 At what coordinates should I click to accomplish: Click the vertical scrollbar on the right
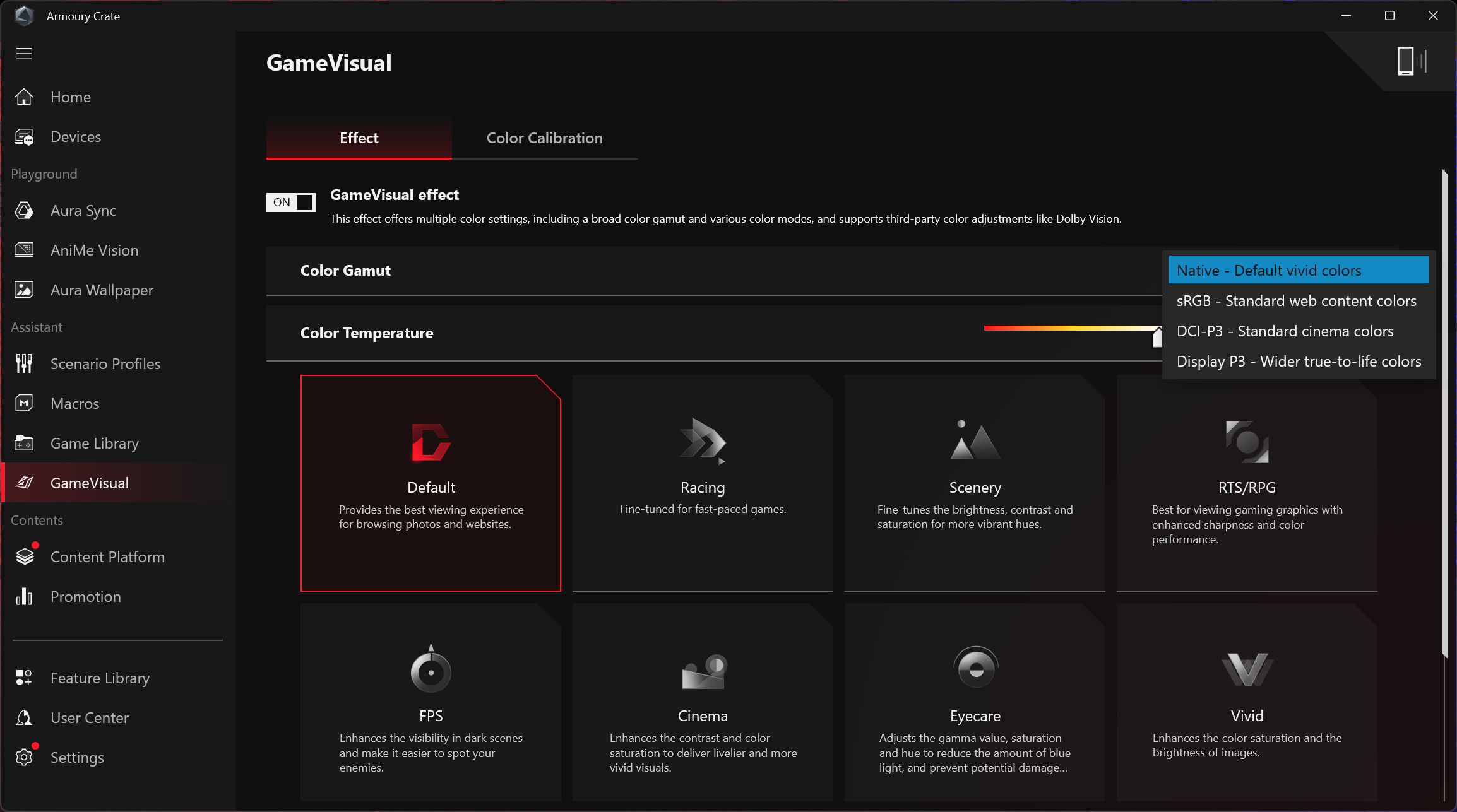[1444, 413]
